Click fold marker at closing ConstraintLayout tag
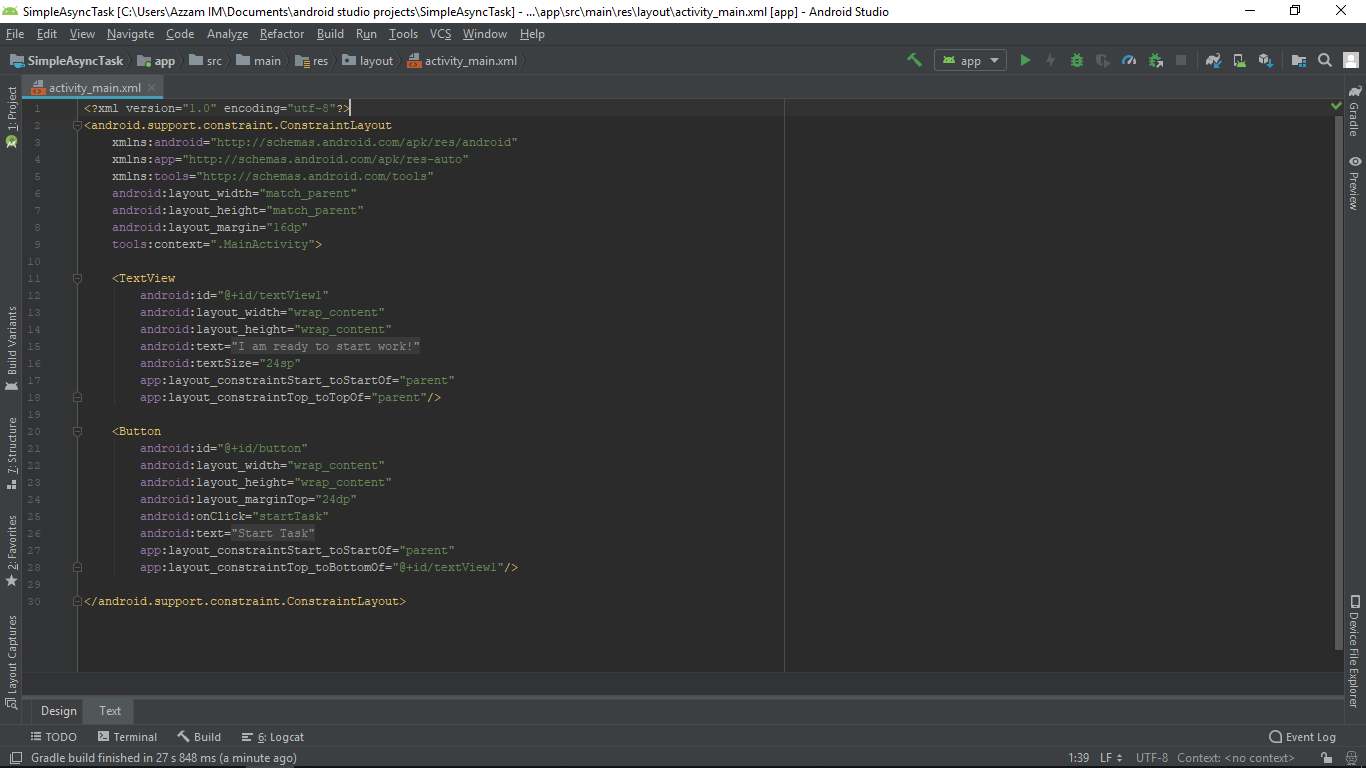This screenshot has width=1366, height=768. point(77,601)
